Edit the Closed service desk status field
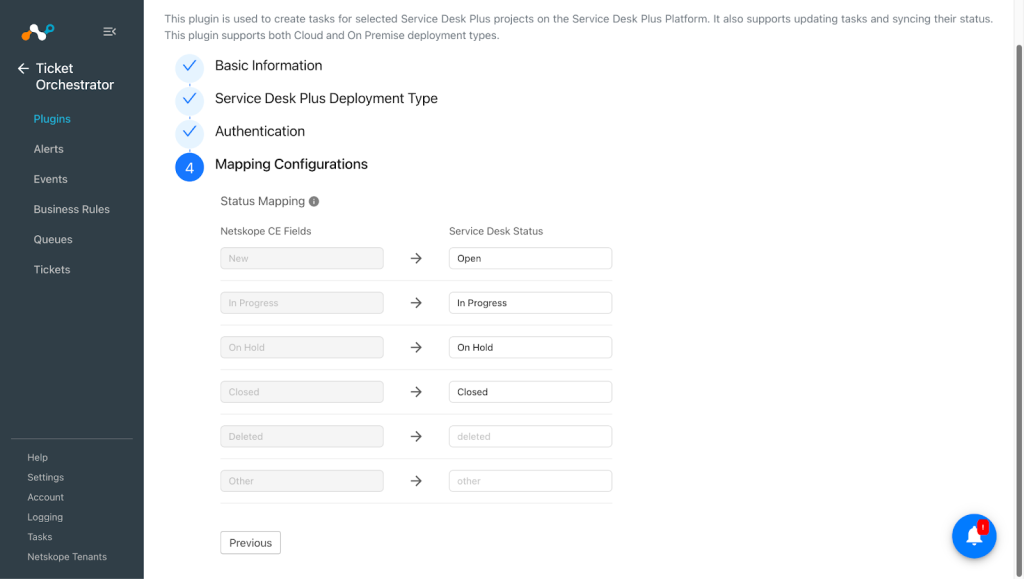 [x=530, y=392]
